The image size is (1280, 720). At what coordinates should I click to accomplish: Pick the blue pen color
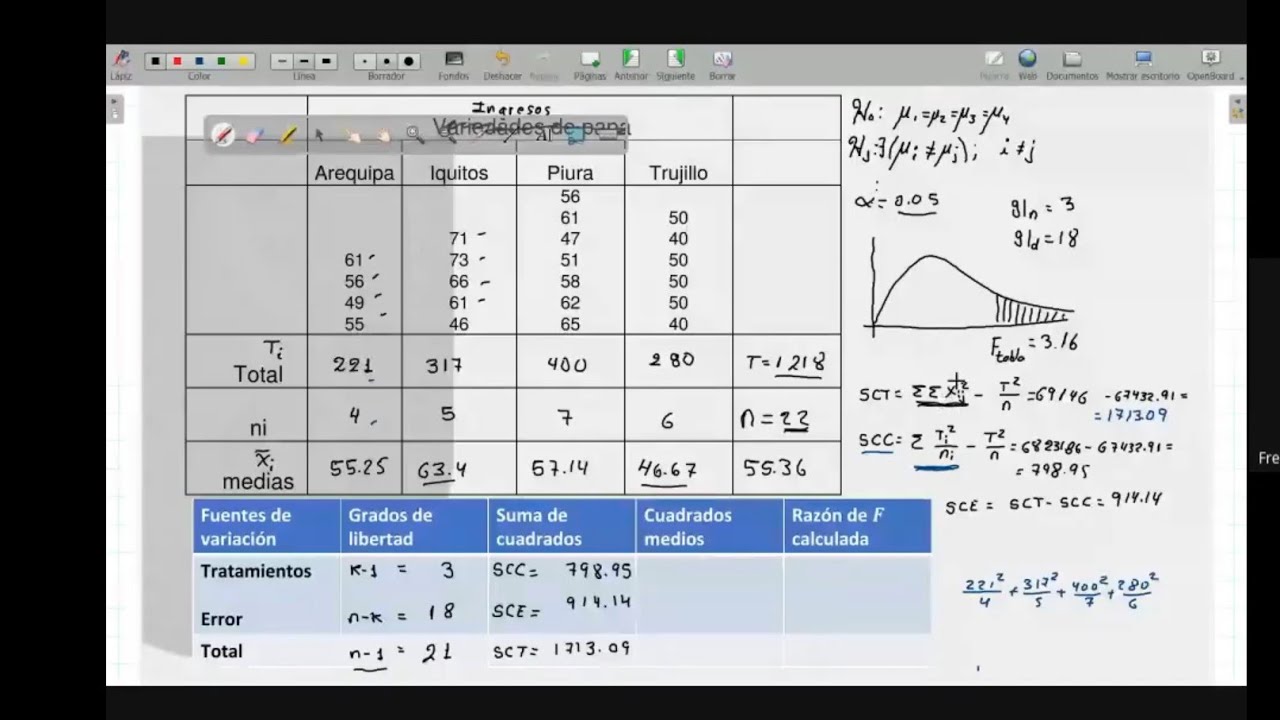tap(199, 61)
